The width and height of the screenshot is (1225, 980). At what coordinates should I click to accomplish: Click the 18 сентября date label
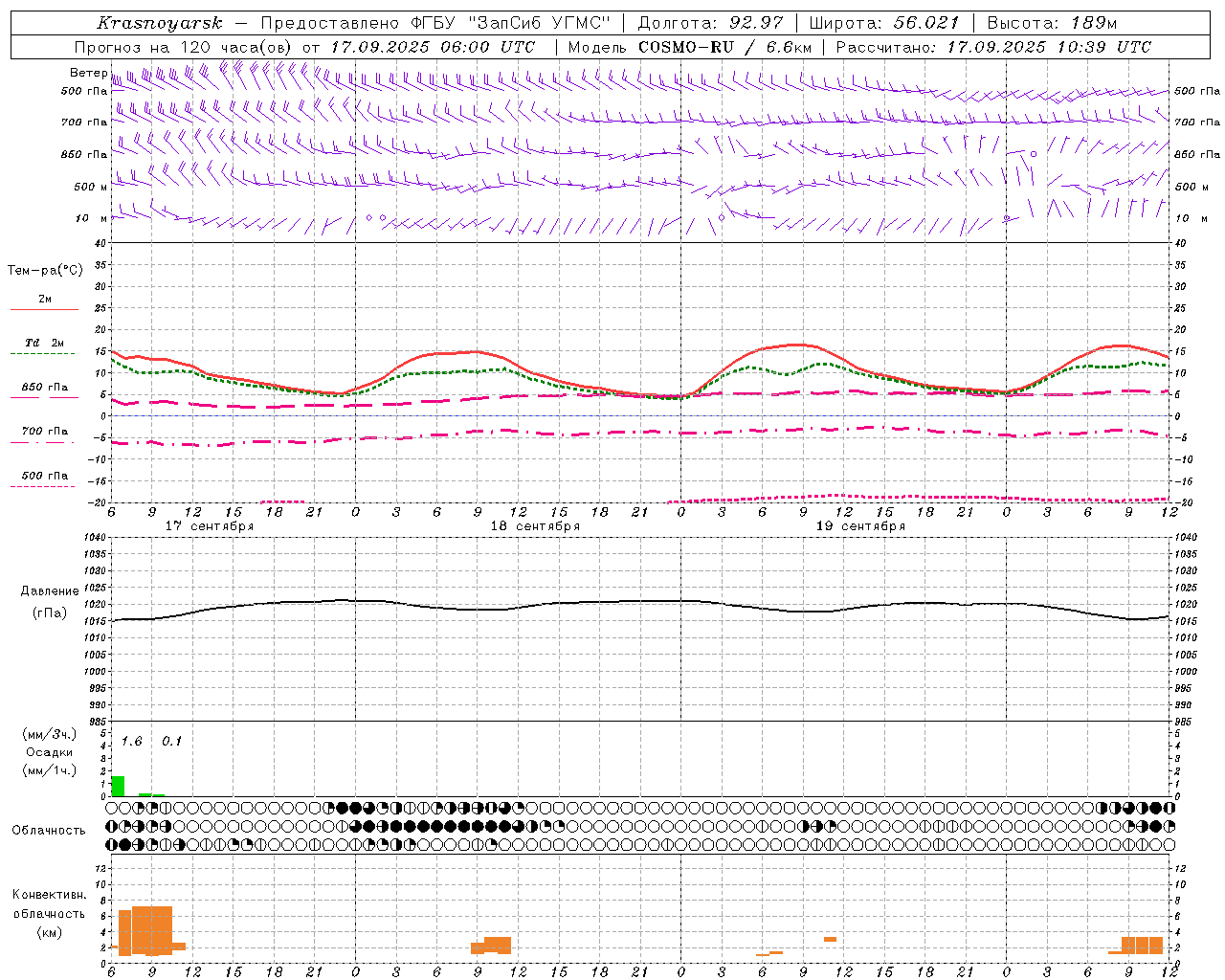[535, 526]
